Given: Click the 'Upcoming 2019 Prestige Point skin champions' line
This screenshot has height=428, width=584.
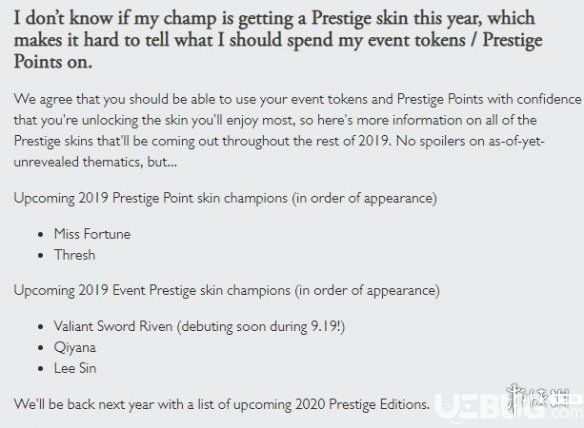Looking at the screenshot, I should [x=225, y=198].
